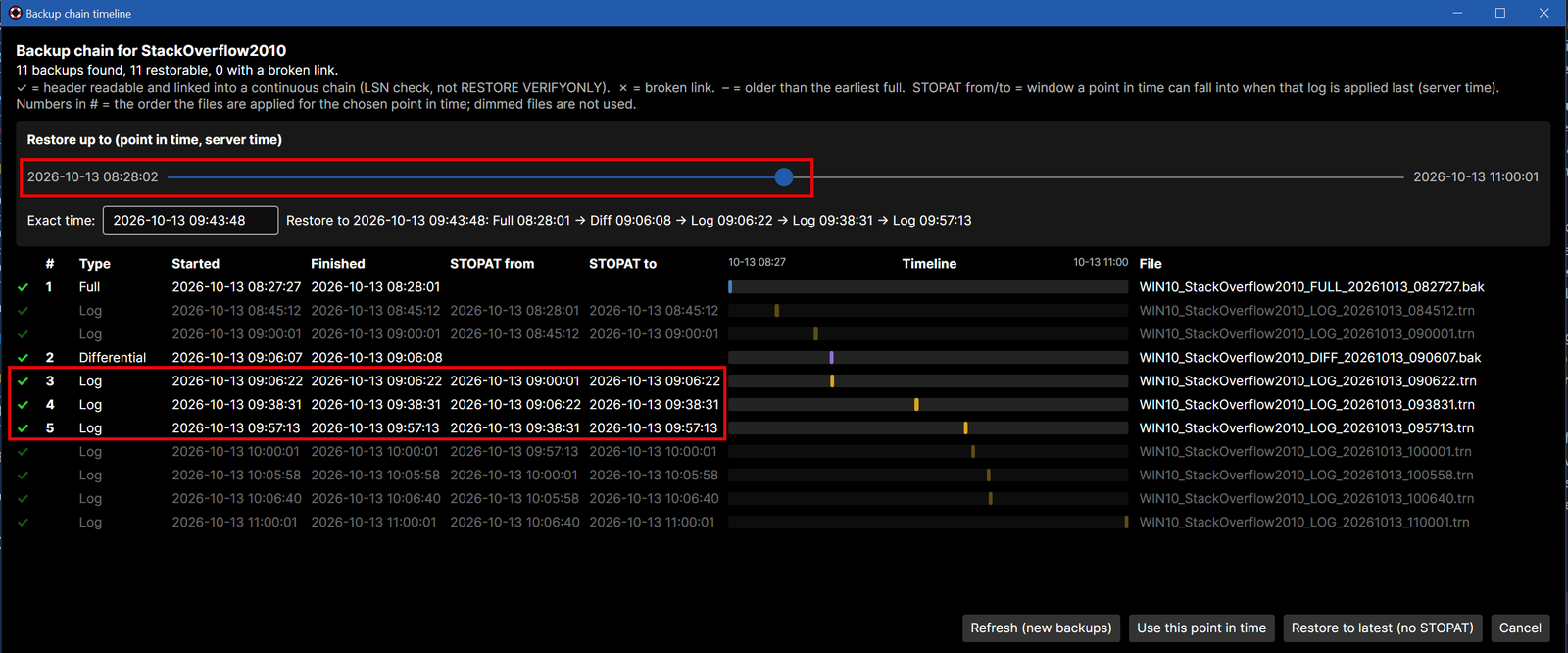1568x653 pixels.
Task: Click the app icon in the title bar
Action: 15,13
